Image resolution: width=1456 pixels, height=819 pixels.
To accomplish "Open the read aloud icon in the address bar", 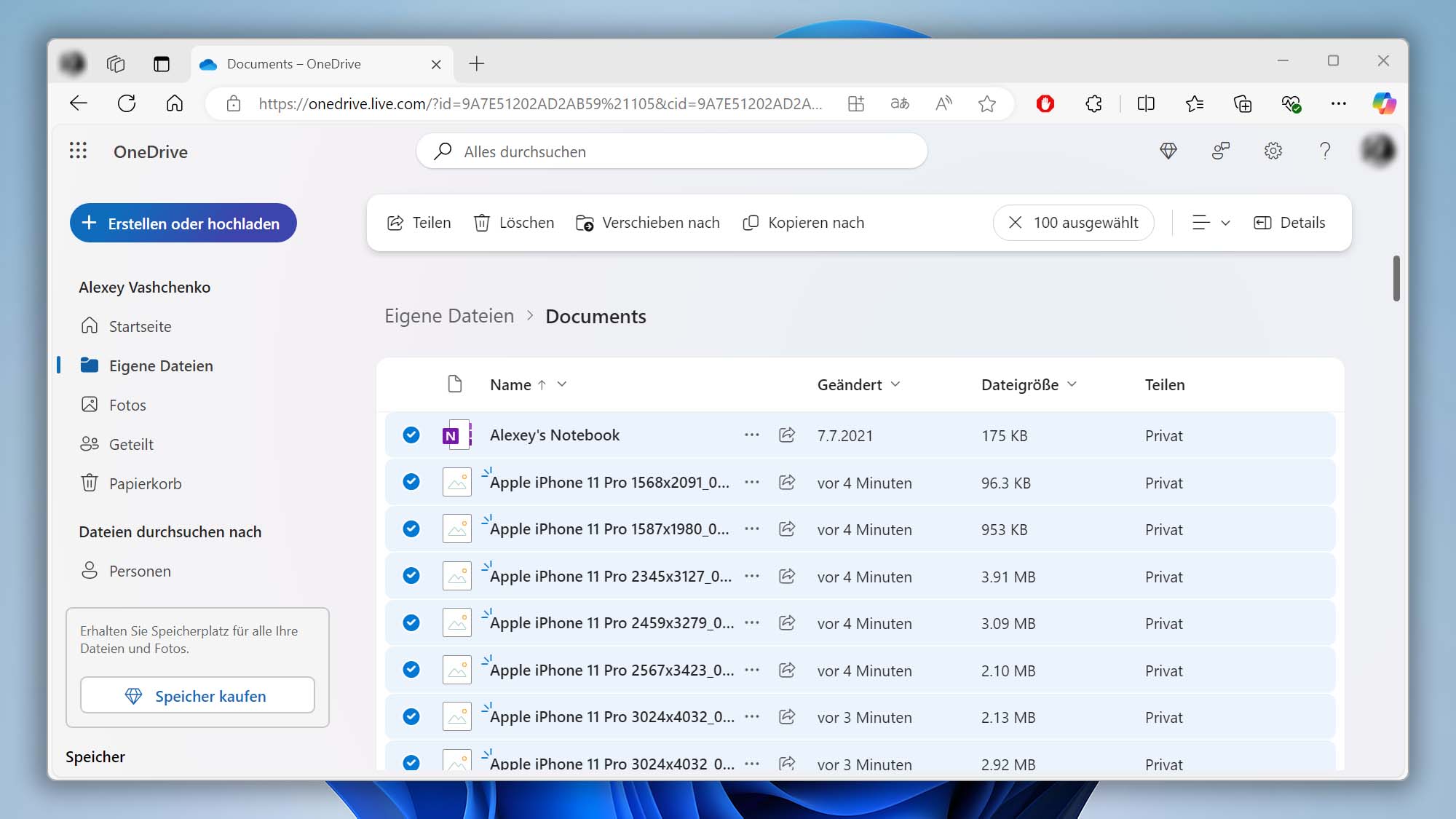I will (943, 103).
